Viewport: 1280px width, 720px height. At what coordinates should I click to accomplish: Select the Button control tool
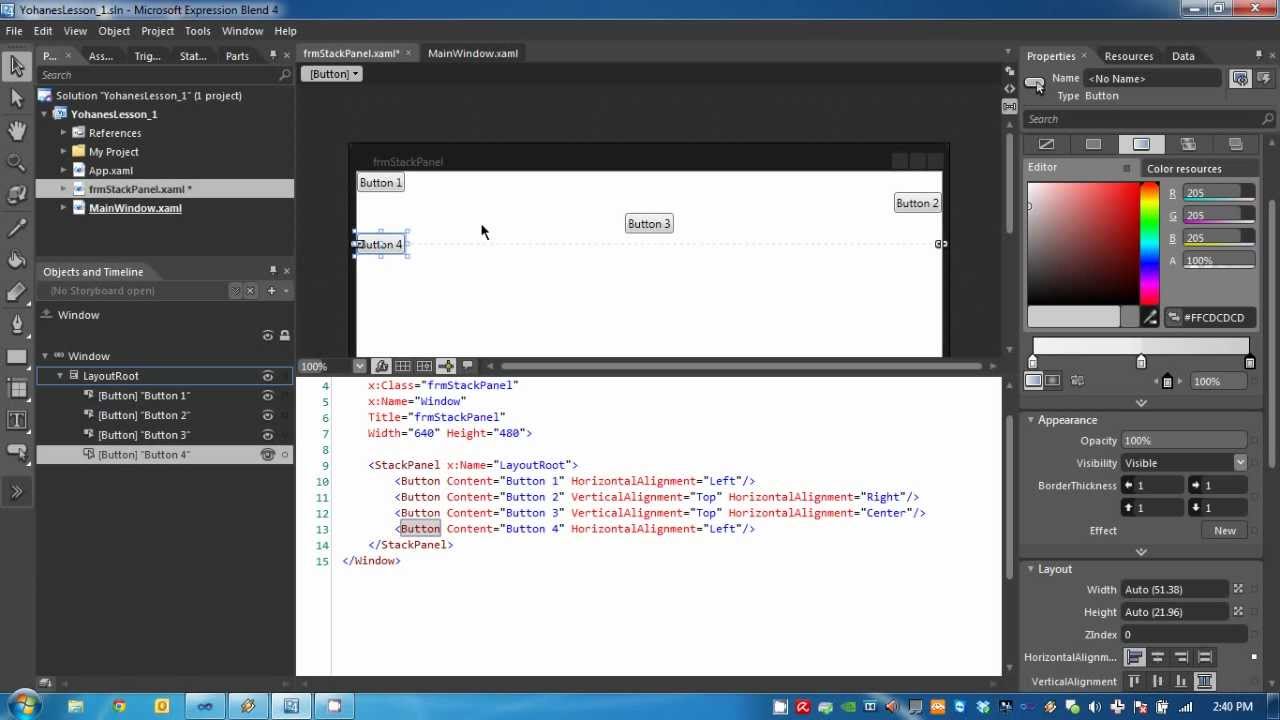tap(16, 453)
